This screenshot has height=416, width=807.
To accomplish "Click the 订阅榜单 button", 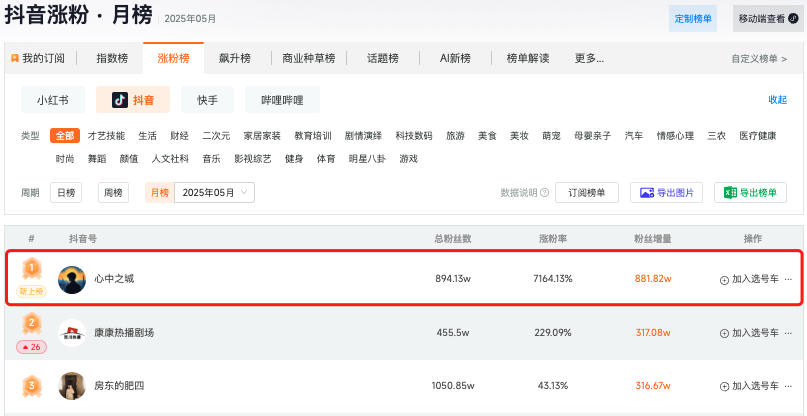I will pos(587,193).
